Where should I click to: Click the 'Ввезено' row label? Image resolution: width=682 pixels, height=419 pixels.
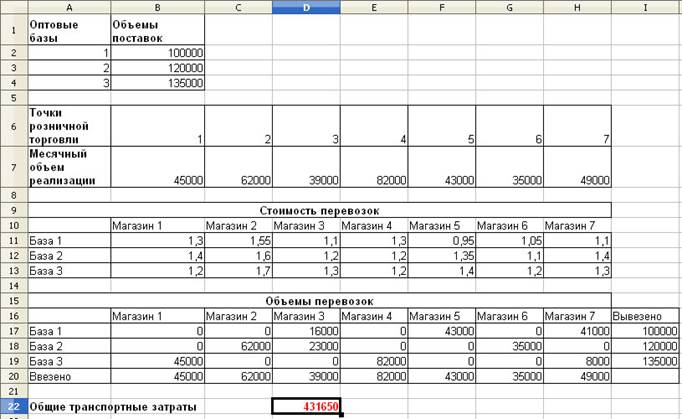(69, 376)
